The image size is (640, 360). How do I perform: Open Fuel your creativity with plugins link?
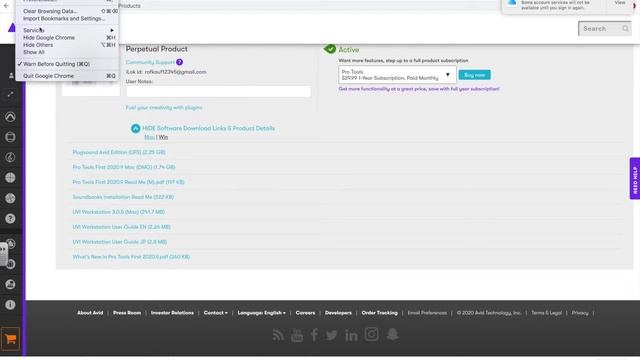click(164, 108)
